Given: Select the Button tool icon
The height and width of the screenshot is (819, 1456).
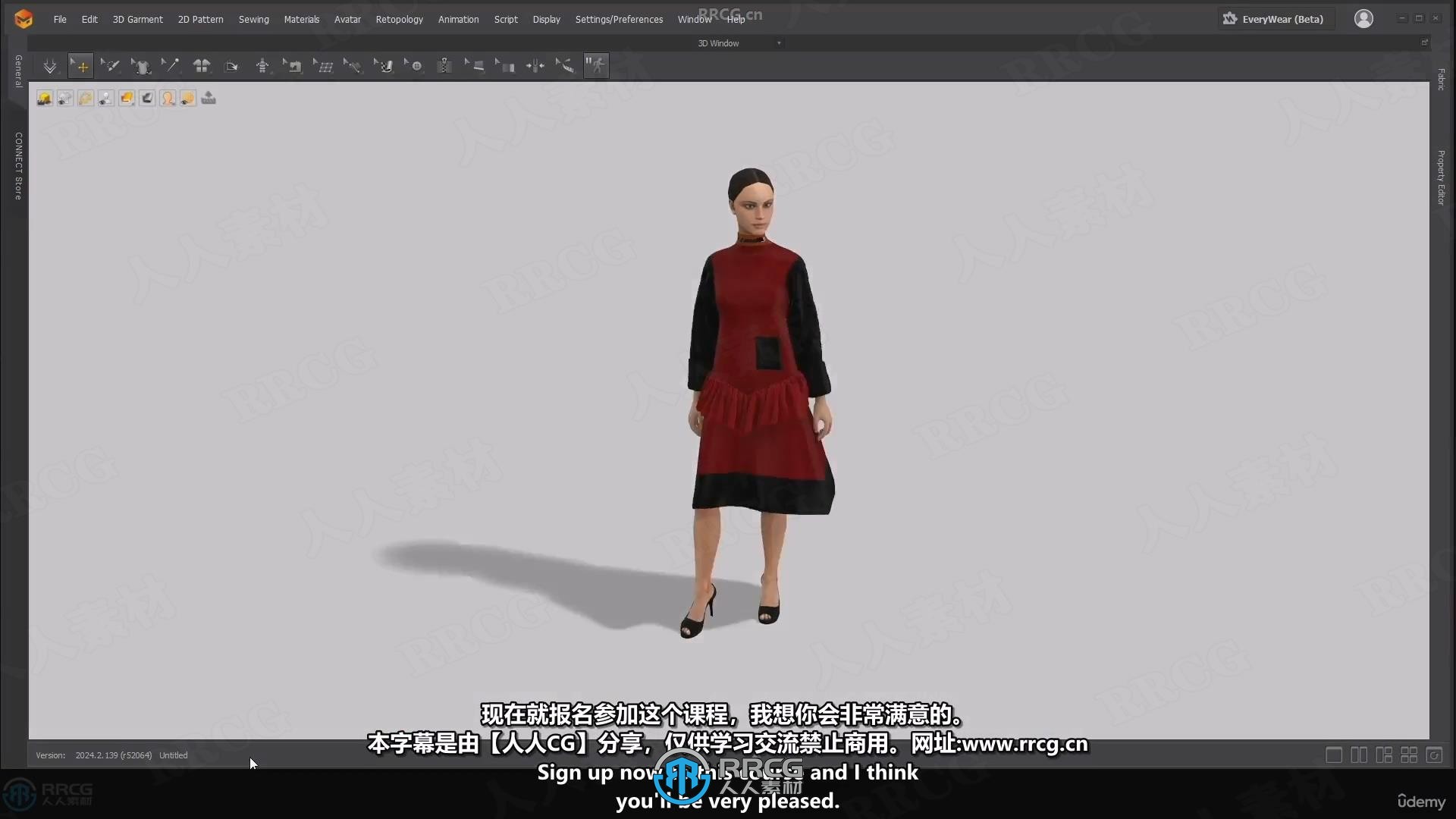Looking at the screenshot, I should [414, 66].
